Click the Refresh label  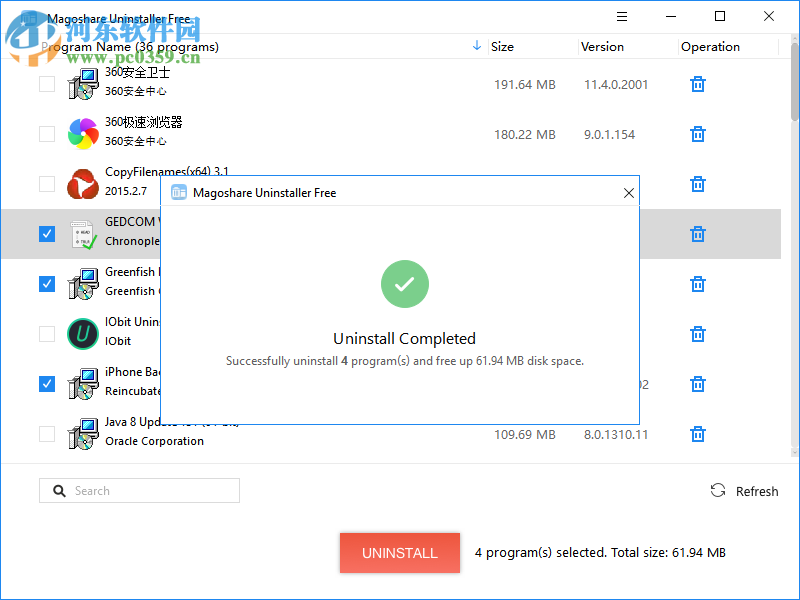coord(757,491)
